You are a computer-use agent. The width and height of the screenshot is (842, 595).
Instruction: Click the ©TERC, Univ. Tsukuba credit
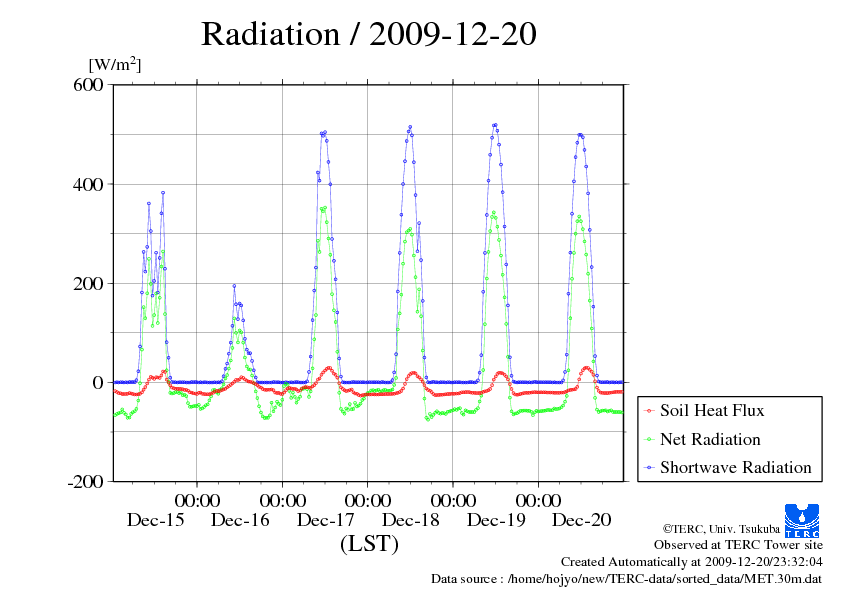click(x=721, y=529)
